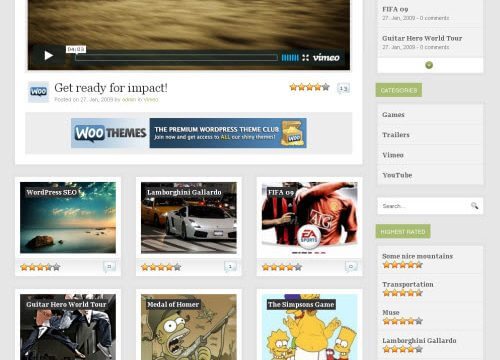Screen dimensions: 500x360
Task: Open 'Muse' rated post
Action: [x=391, y=313]
